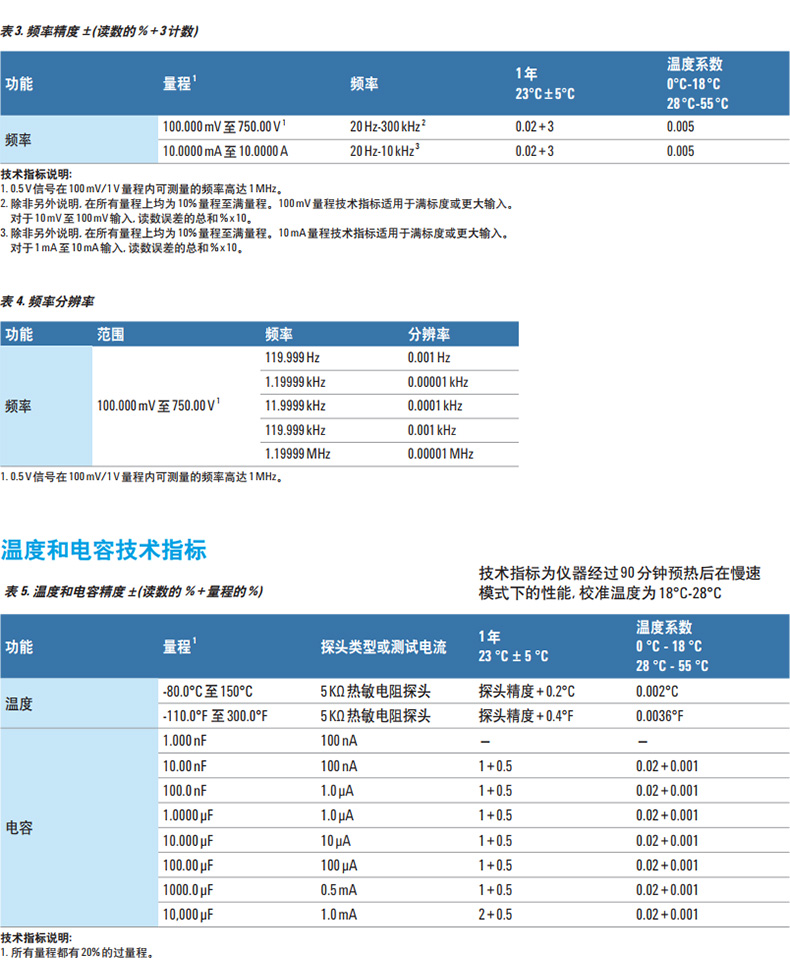Click the 温度和电容技术指标 section heading
The image size is (790, 979).
pyautogui.click(x=104, y=549)
